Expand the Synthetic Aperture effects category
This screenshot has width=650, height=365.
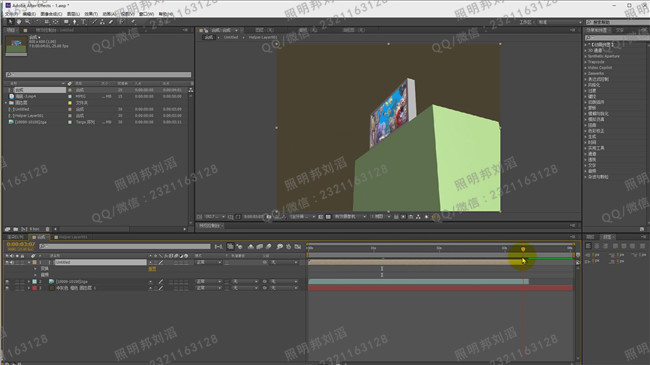pyautogui.click(x=585, y=56)
